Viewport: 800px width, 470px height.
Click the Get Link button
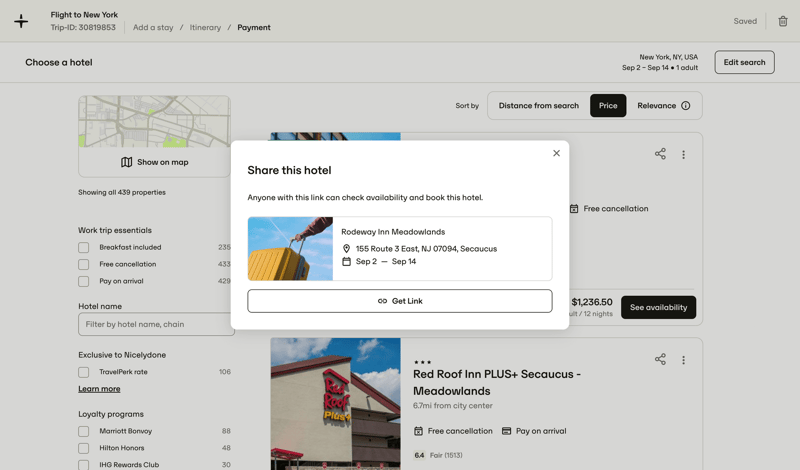[x=399, y=301]
